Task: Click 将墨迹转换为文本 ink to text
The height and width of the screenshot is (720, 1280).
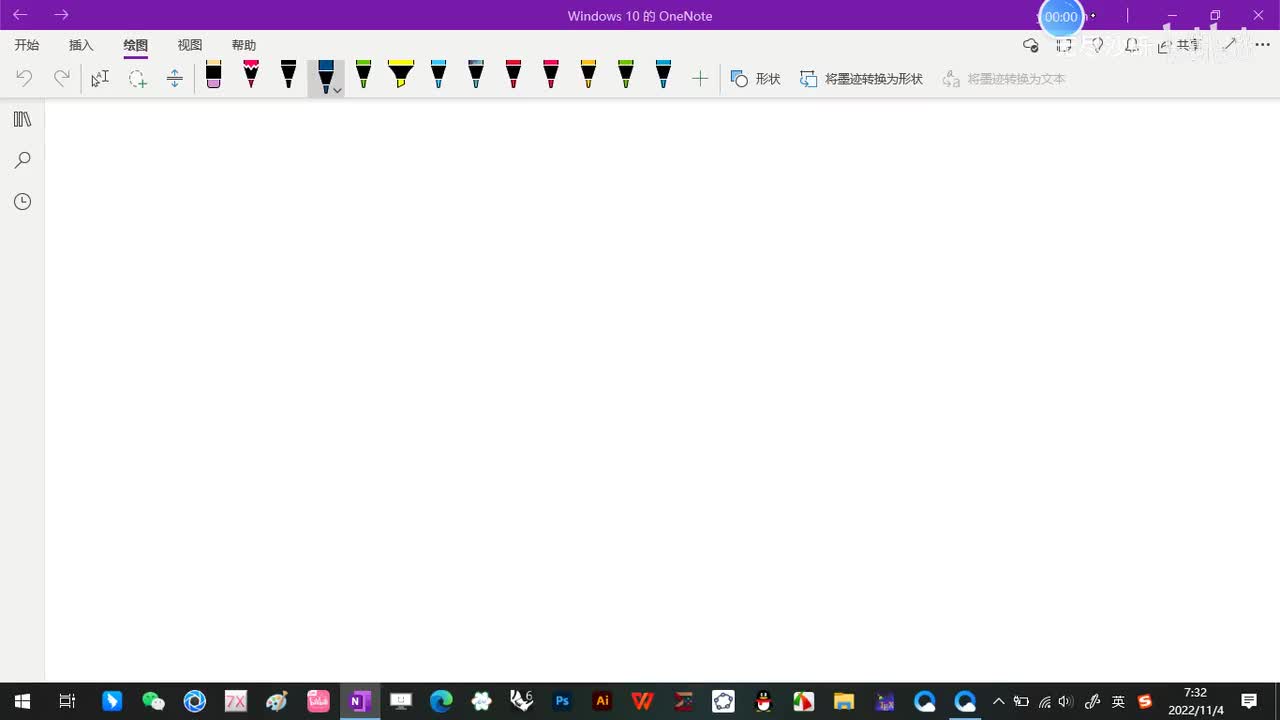Action: click(x=1004, y=78)
